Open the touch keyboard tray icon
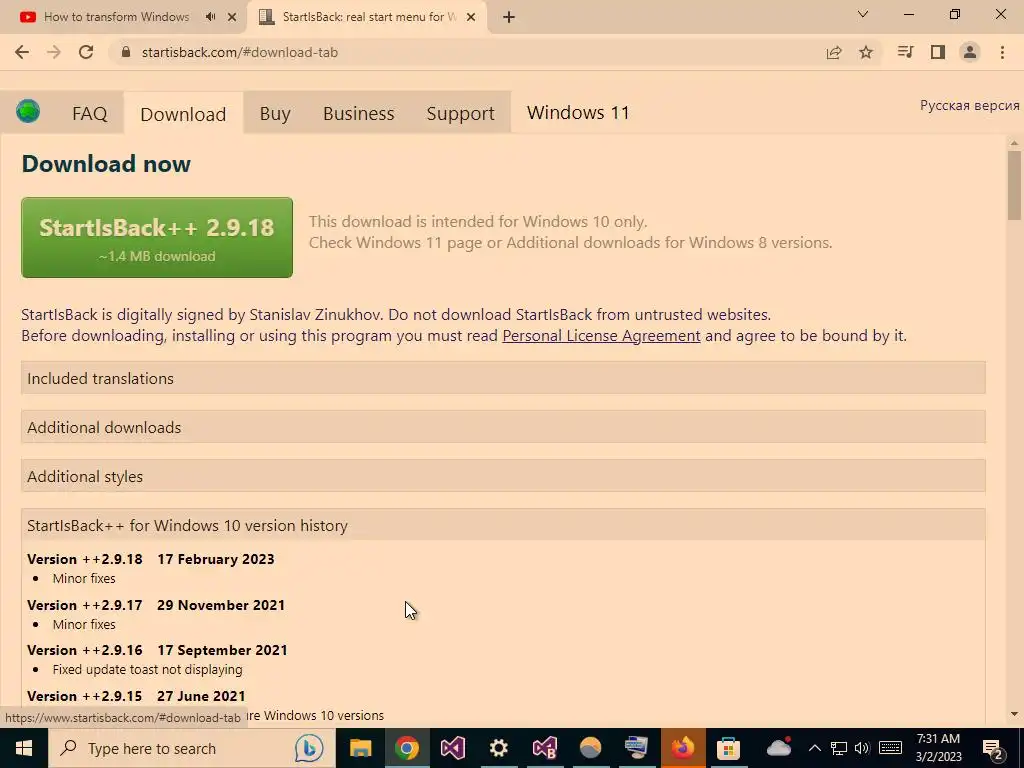Viewport: 1024px width, 768px height. [x=890, y=748]
